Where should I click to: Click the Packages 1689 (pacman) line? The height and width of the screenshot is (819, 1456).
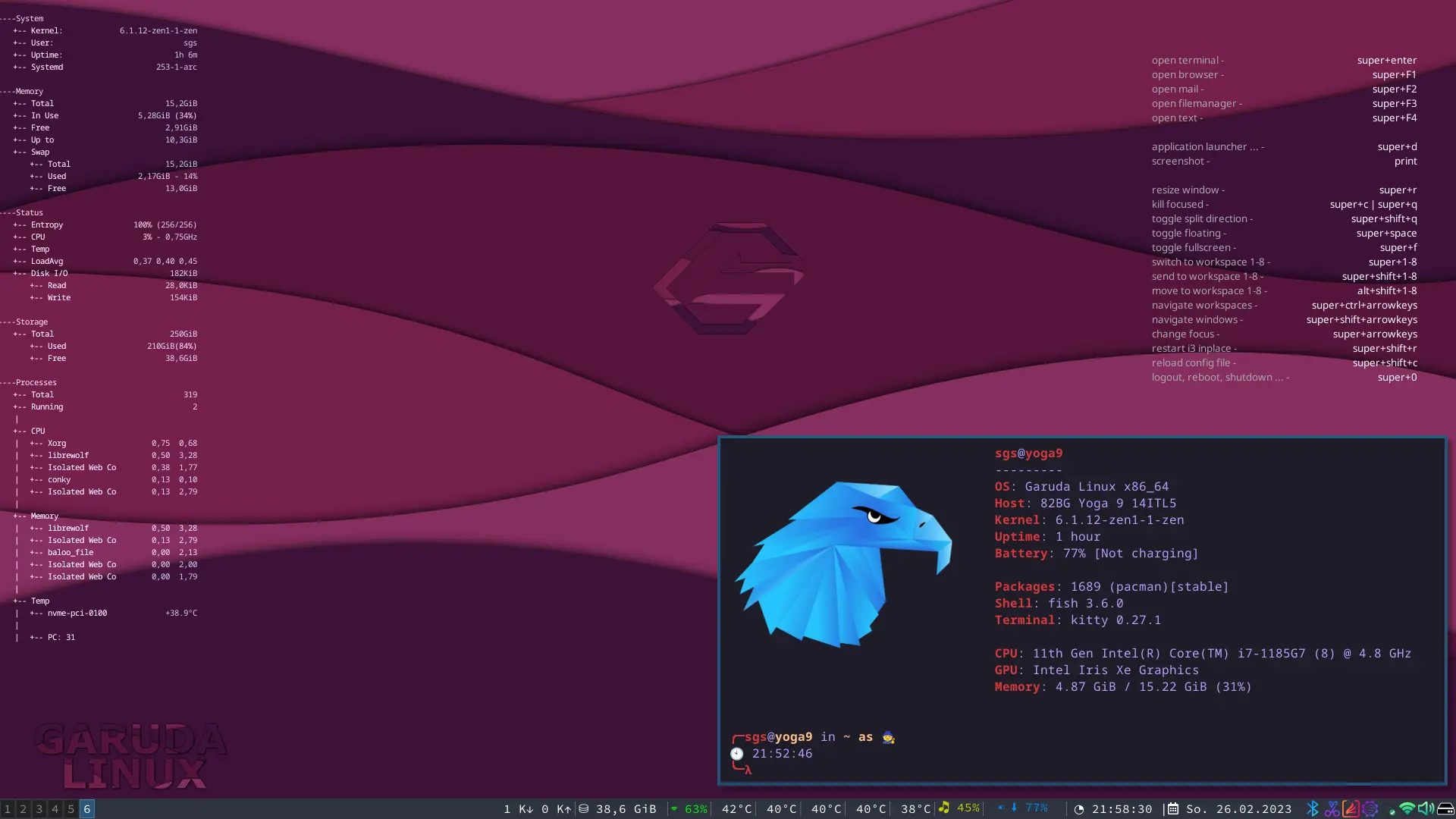click(1111, 587)
